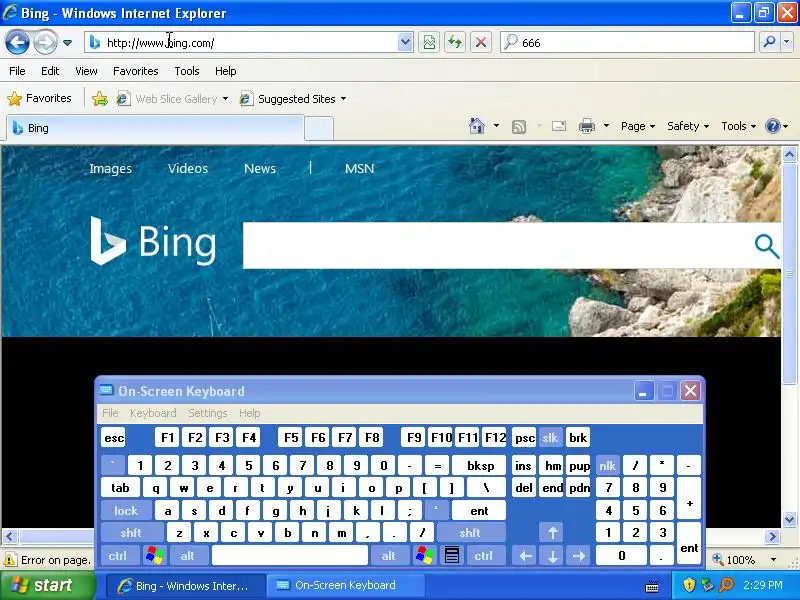
Task: Click the right arrow key
Action: coord(579,555)
